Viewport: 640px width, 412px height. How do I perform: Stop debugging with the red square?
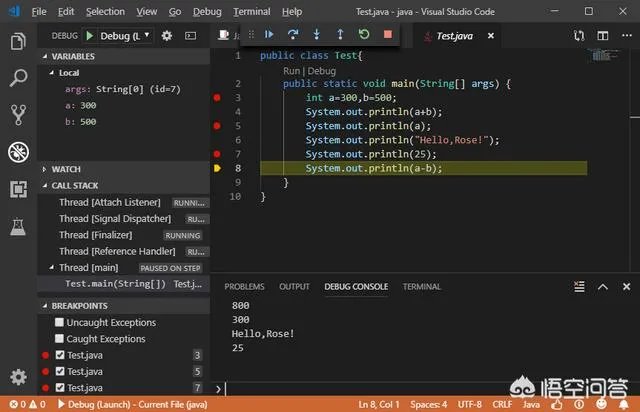click(388, 34)
